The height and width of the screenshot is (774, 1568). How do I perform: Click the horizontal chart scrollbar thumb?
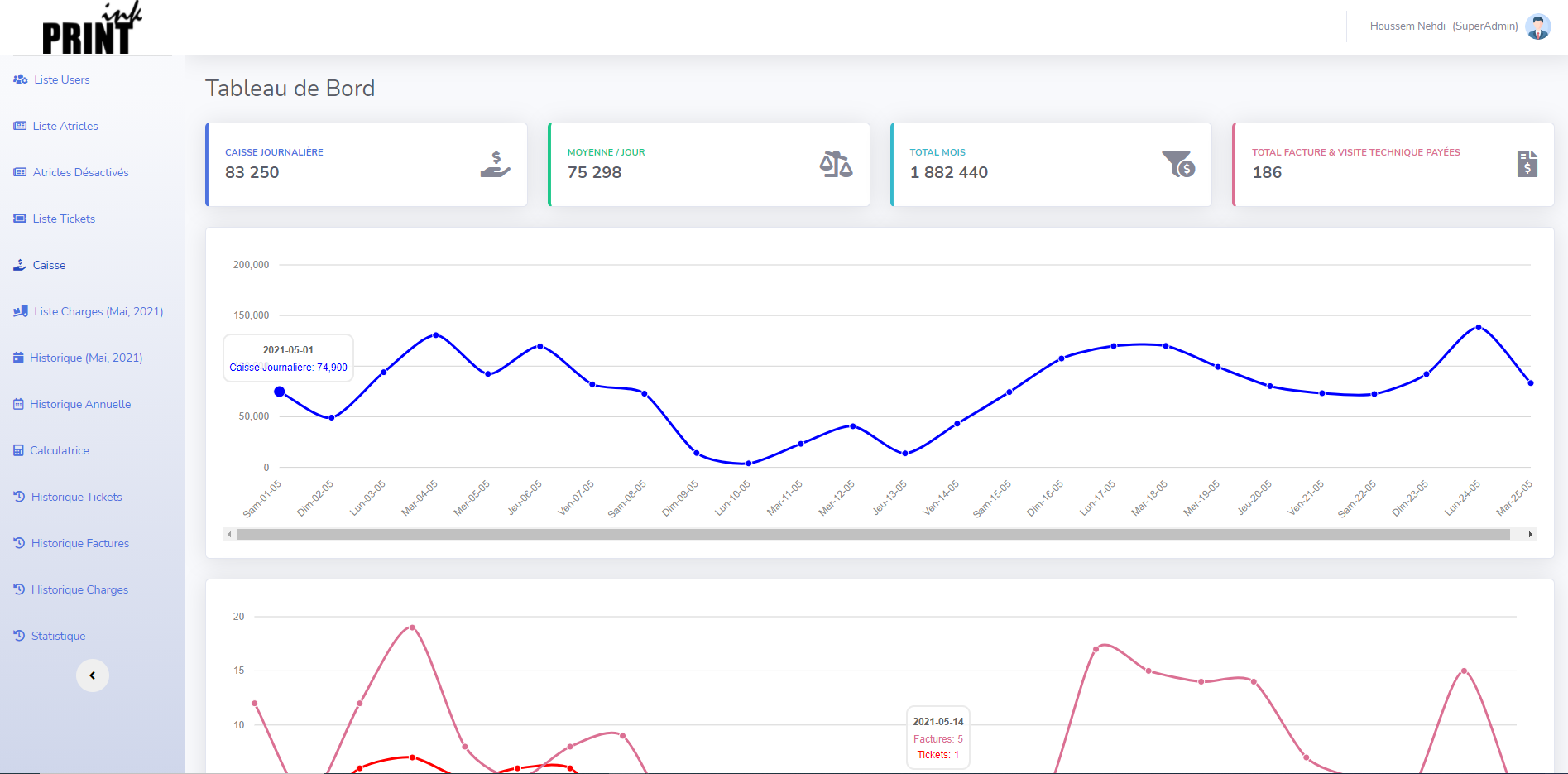point(873,535)
